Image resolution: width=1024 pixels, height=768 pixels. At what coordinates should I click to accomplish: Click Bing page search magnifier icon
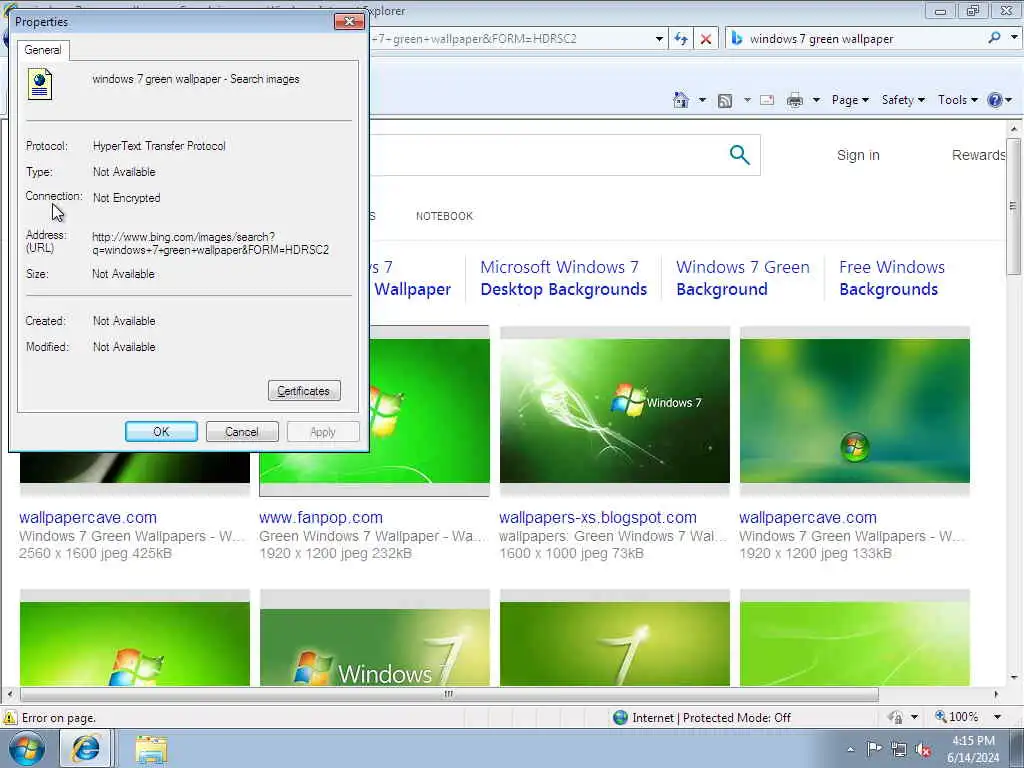click(x=739, y=155)
